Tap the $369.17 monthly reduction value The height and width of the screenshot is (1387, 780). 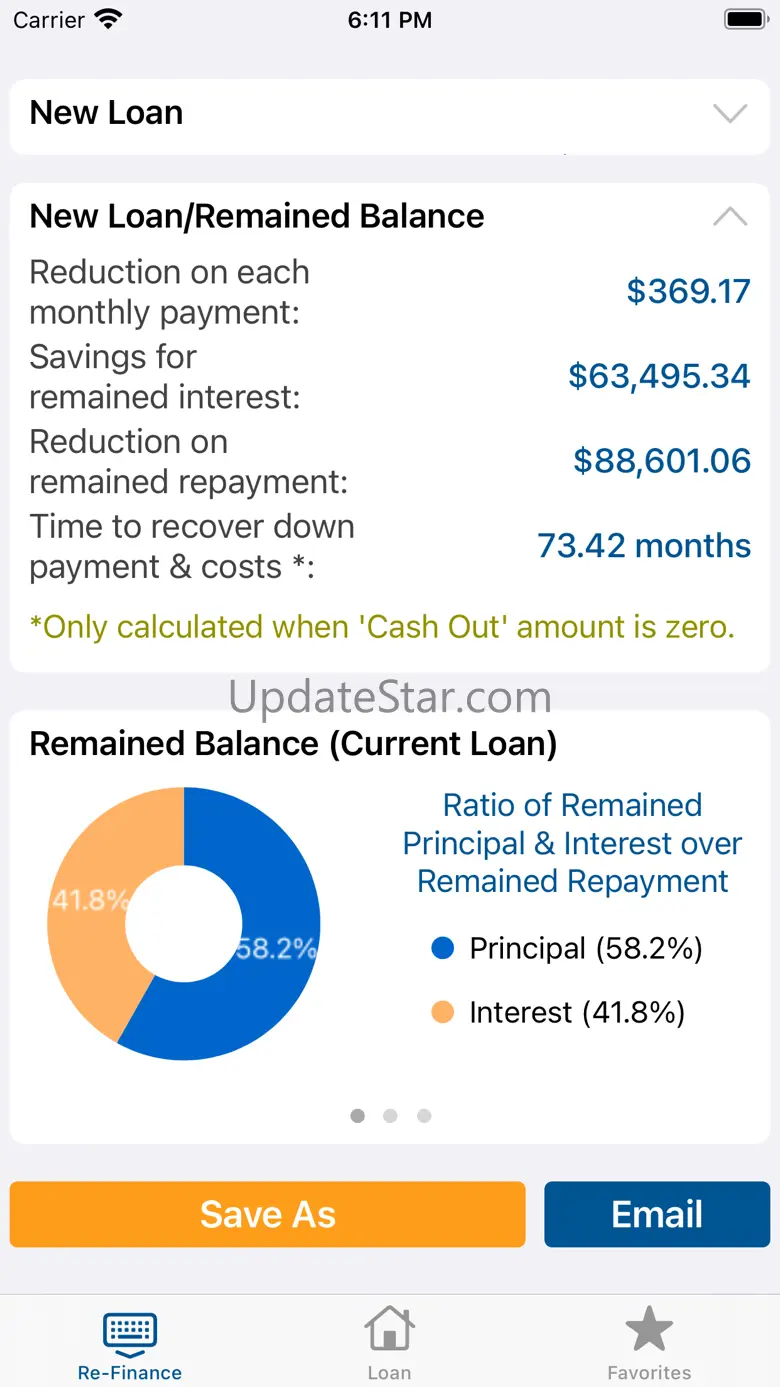pos(688,291)
